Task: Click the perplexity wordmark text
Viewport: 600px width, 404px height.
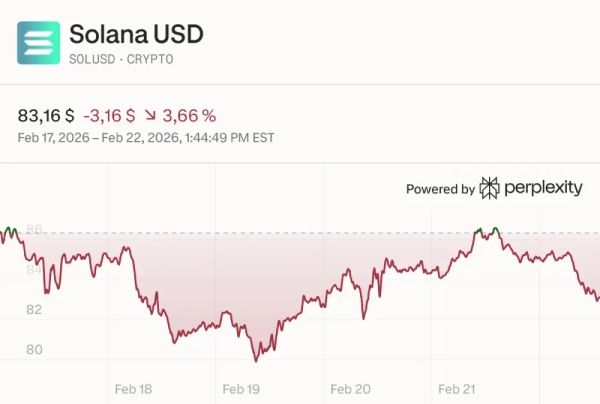Action: click(x=543, y=188)
